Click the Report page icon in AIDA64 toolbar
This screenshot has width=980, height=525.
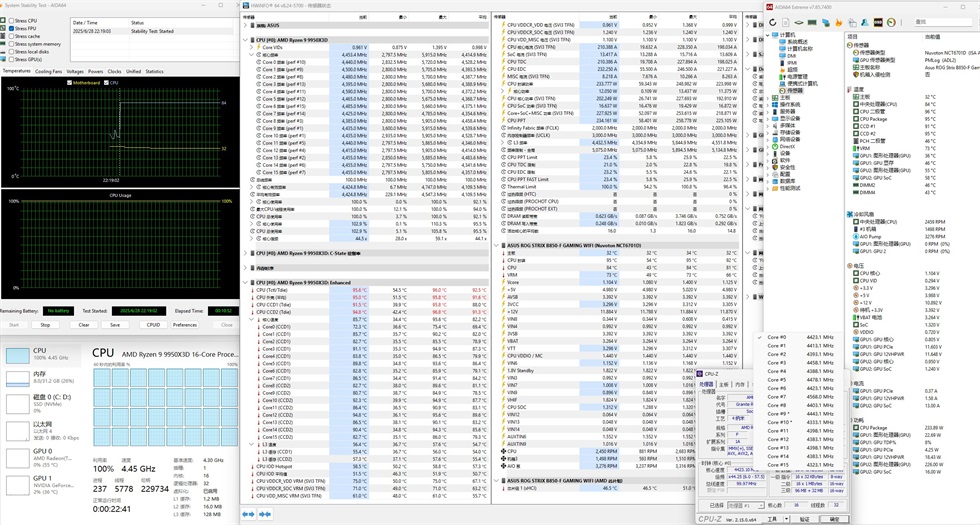(x=786, y=22)
